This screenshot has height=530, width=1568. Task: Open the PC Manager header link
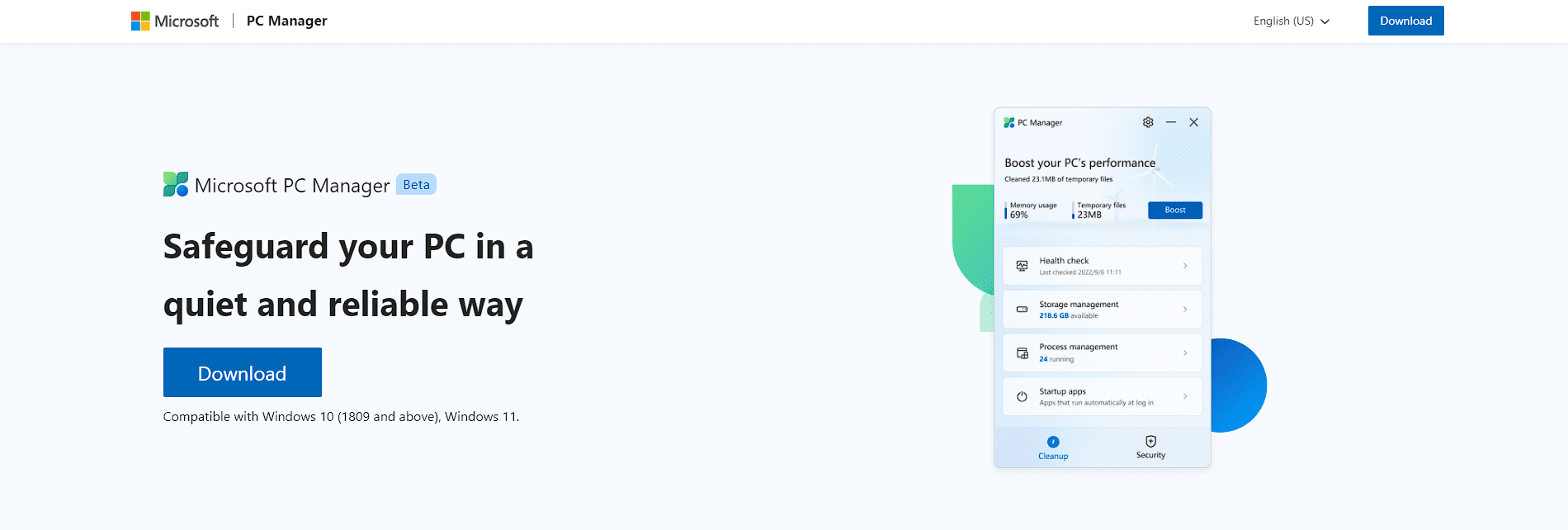click(286, 21)
